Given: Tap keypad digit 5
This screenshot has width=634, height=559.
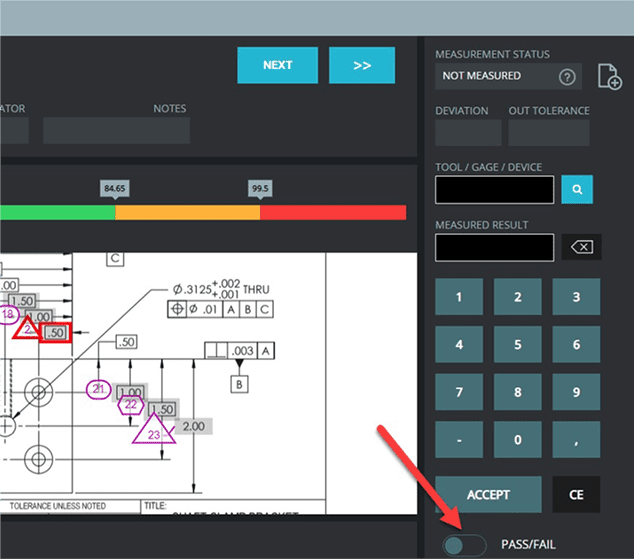Looking at the screenshot, I should click(518, 344).
